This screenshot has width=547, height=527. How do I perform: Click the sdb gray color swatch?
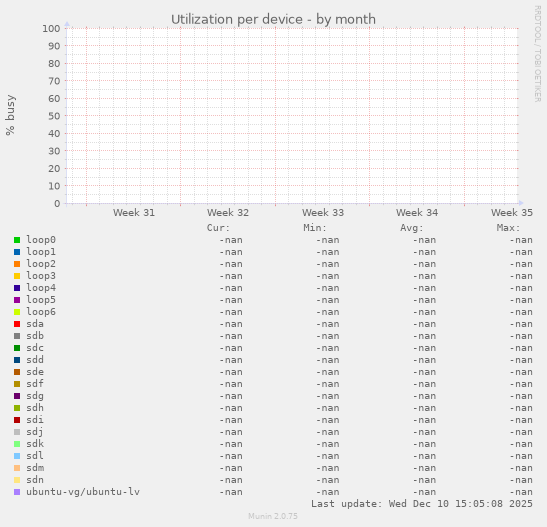[x=17, y=336]
